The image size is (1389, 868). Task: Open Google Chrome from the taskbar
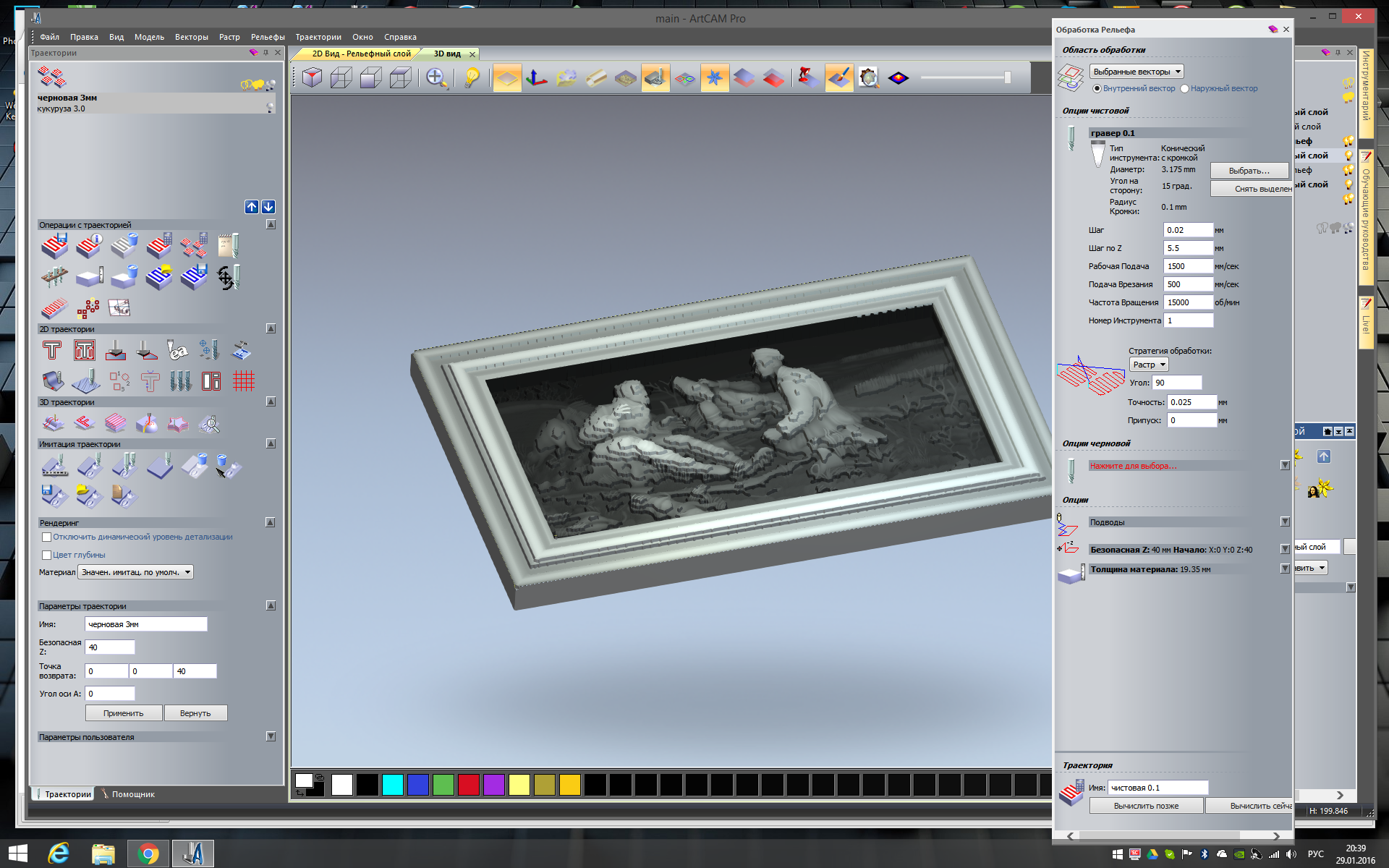[148, 854]
